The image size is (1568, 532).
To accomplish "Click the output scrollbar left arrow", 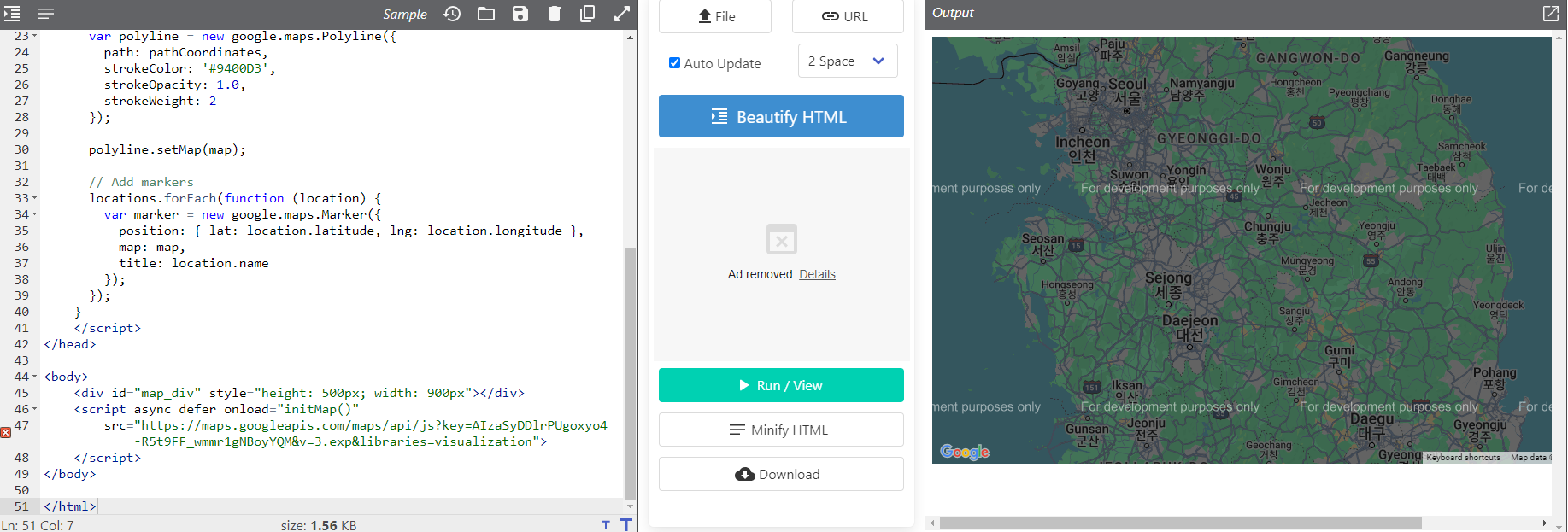I will (932, 523).
